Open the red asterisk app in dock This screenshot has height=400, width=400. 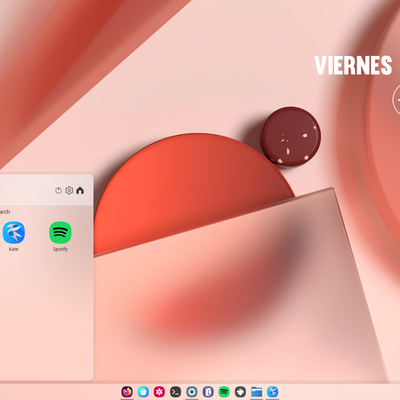(x=159, y=391)
